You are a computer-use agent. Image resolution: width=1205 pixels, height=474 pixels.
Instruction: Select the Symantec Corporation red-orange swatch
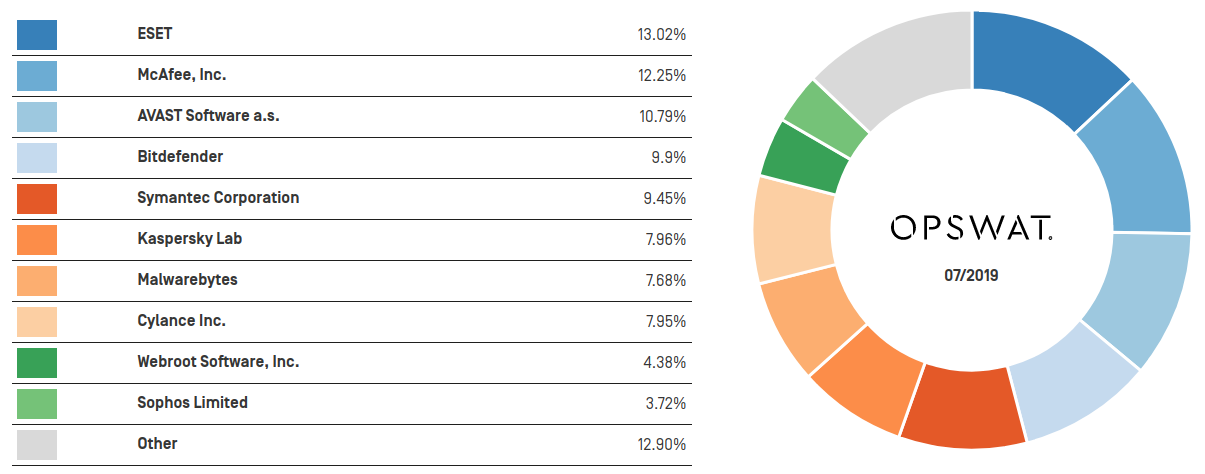pyautogui.click(x=37, y=198)
